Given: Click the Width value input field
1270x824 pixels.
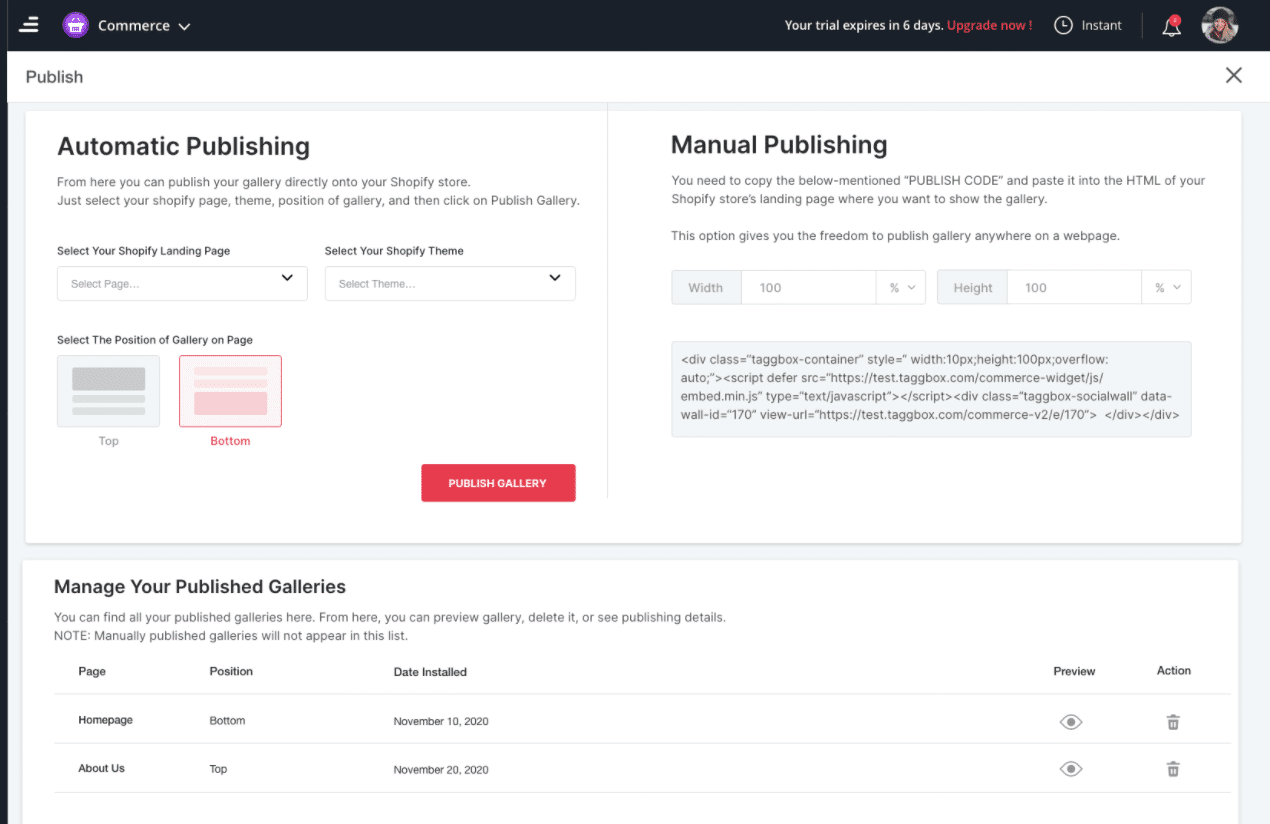Looking at the screenshot, I should (808, 288).
